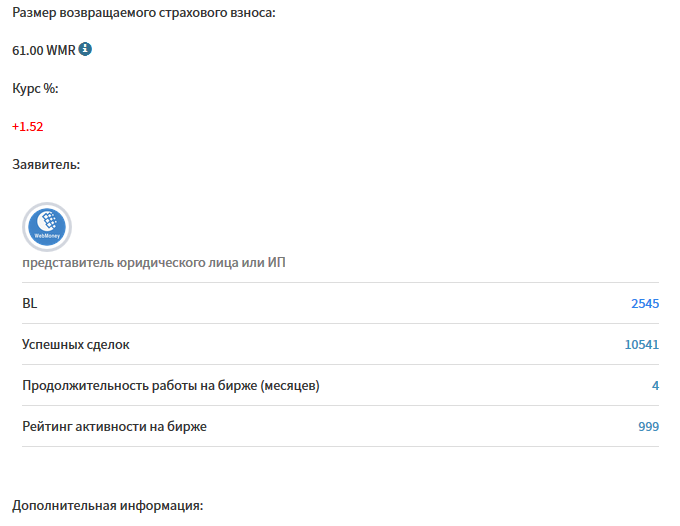Click the WMR currency unit text
The width and height of the screenshot is (680, 526).
pos(60,50)
